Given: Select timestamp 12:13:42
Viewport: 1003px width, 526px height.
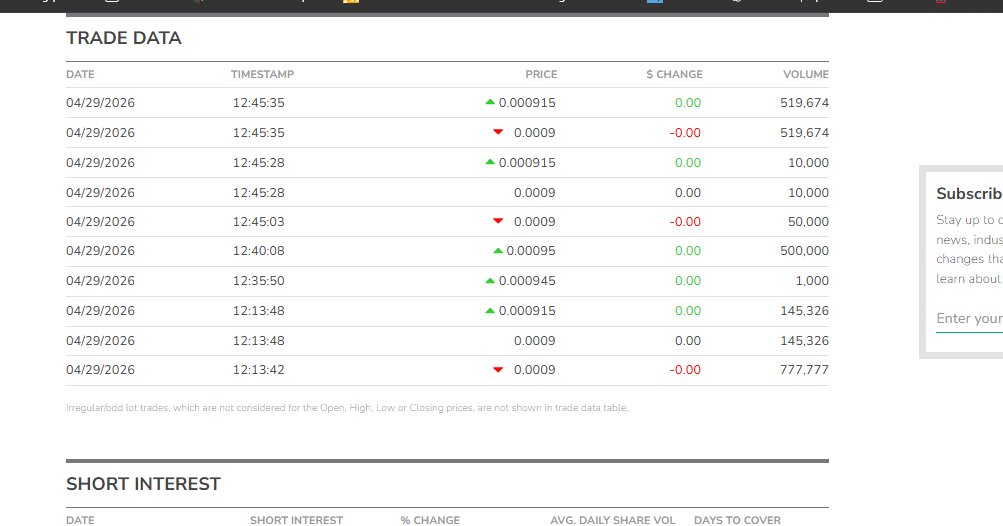Looking at the screenshot, I should point(258,370).
